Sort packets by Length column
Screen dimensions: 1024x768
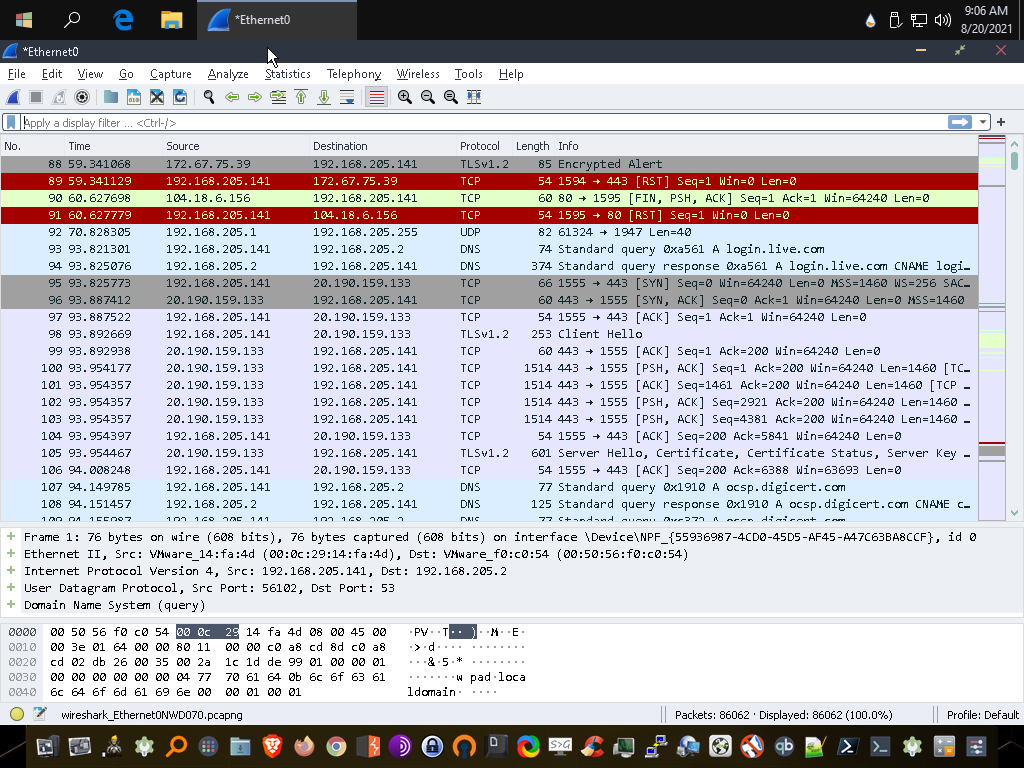[x=533, y=146]
